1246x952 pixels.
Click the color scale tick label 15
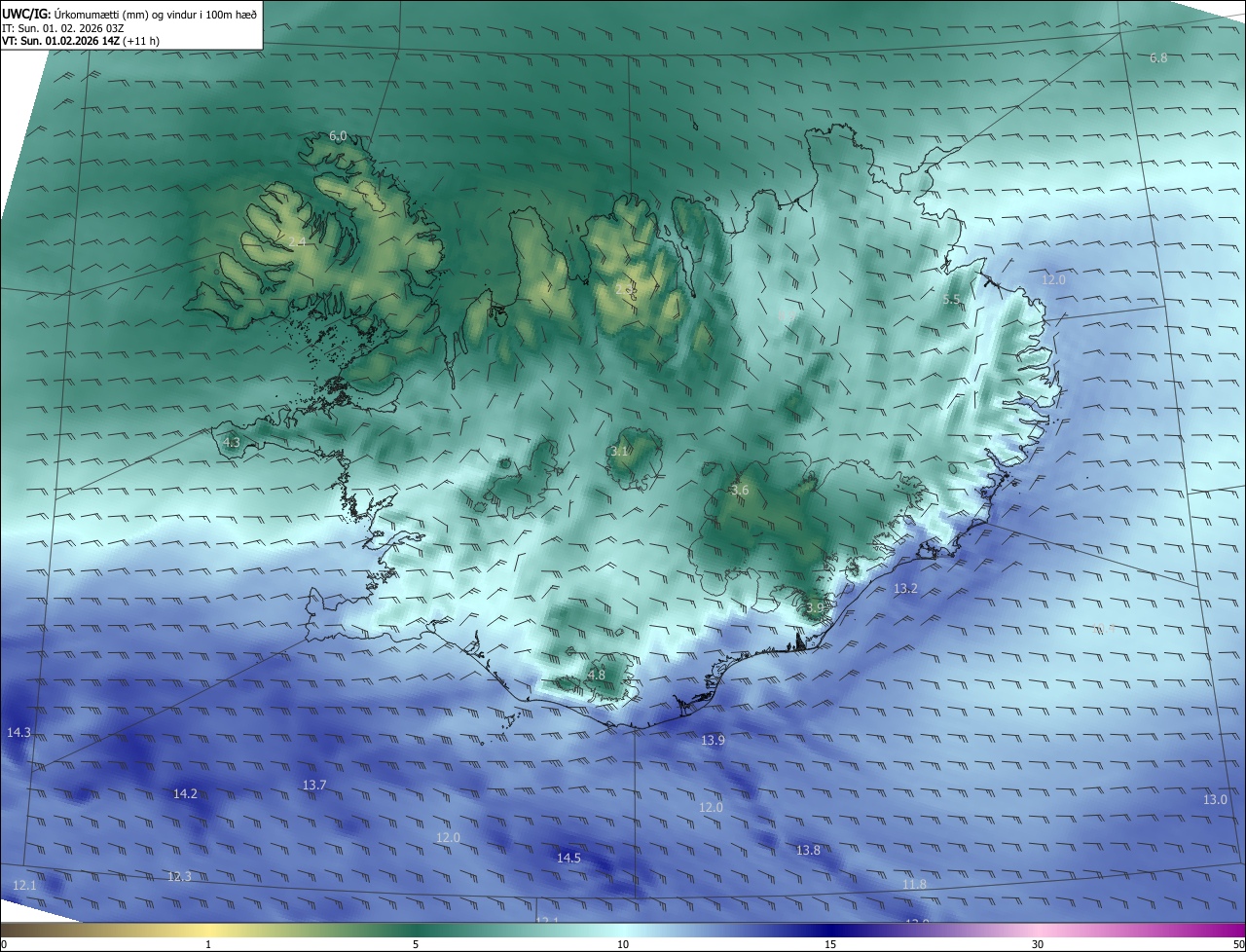pyautogui.click(x=830, y=944)
